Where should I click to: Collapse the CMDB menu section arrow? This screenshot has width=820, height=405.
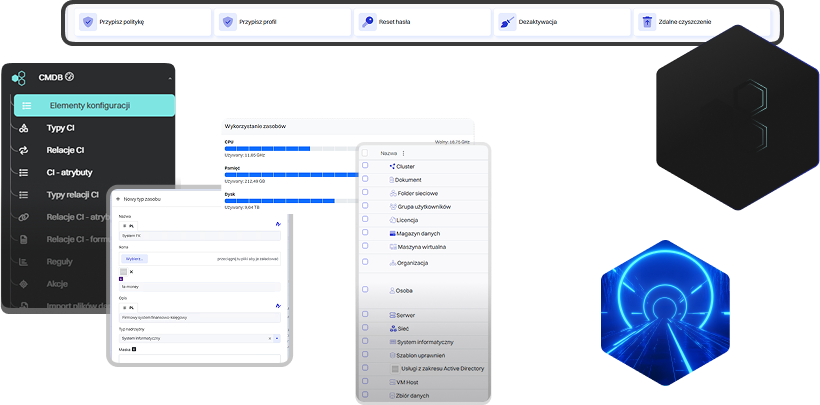click(169, 77)
